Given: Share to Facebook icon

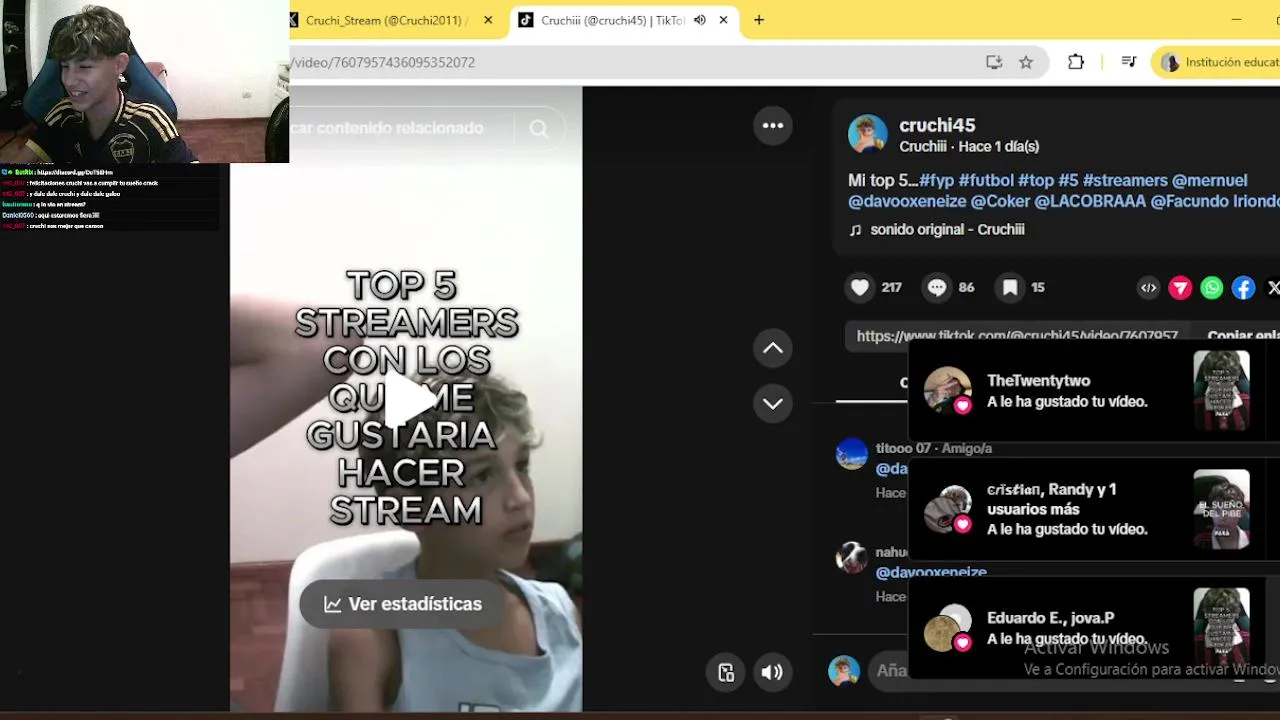Looking at the screenshot, I should coord(1243,288).
